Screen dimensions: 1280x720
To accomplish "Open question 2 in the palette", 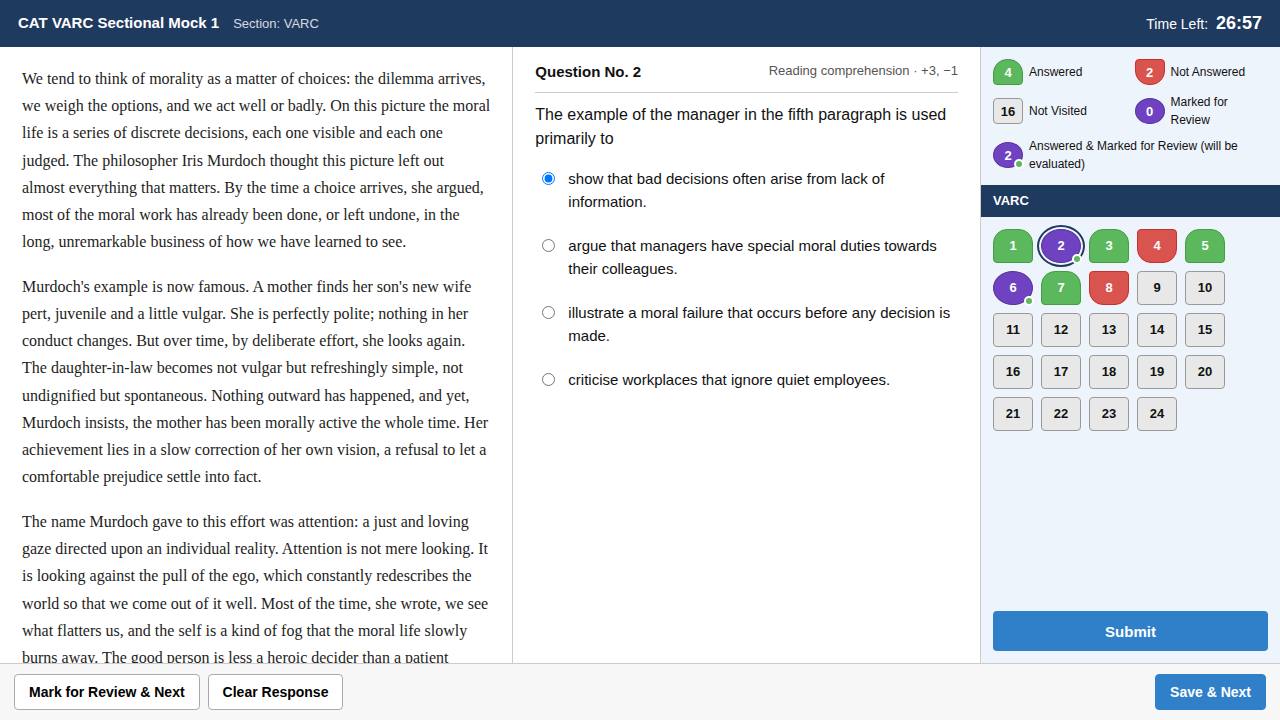I will (1061, 246).
